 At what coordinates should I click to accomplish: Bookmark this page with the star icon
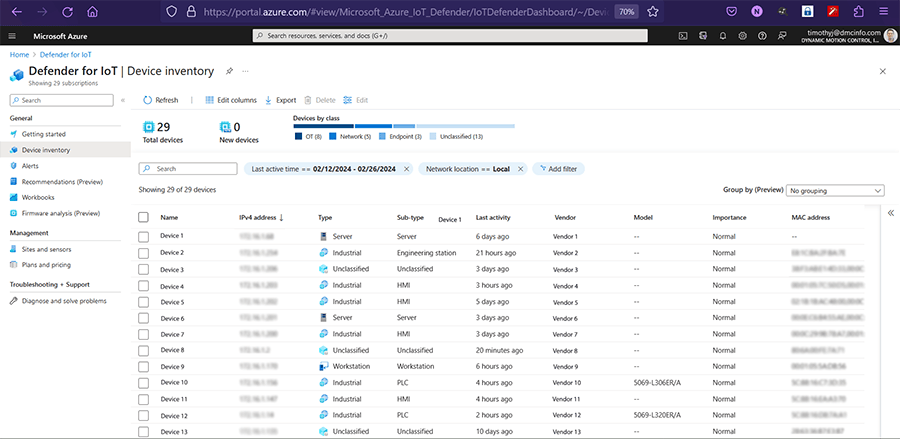(653, 11)
